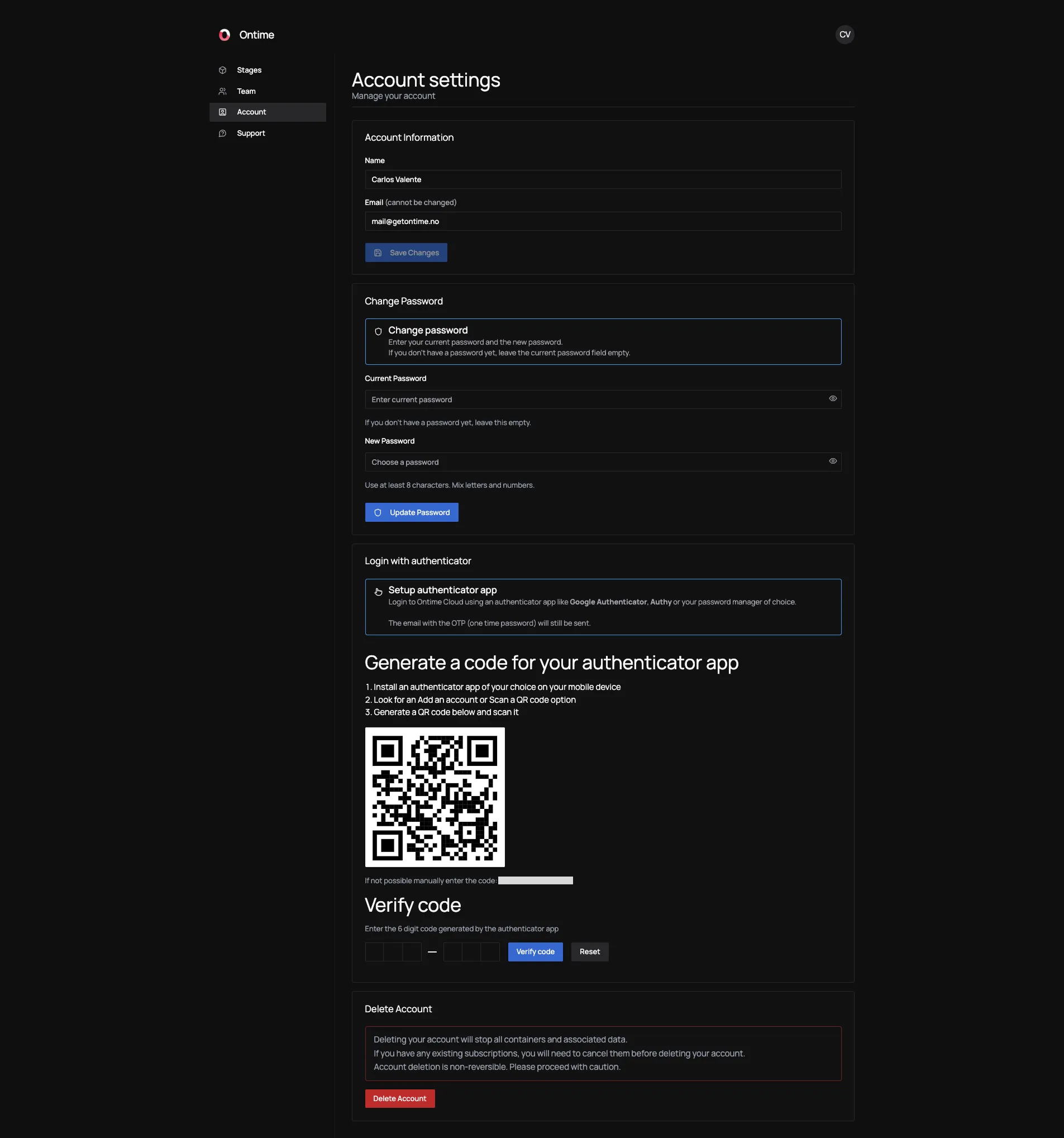Click the Team icon in the sidebar
1064x1138 pixels.
pos(223,91)
